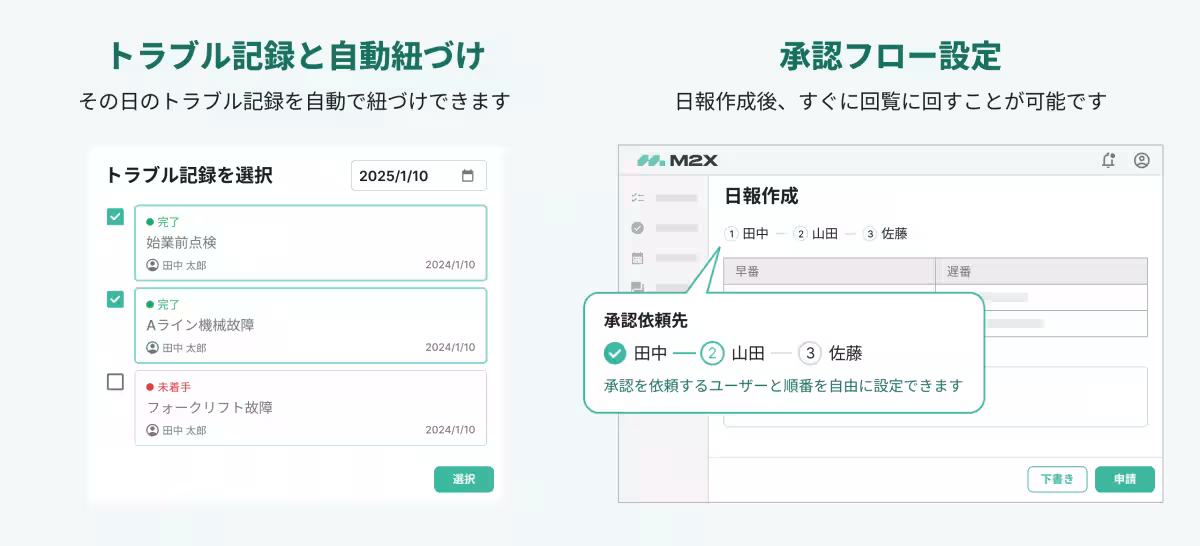1200x546 pixels.
Task: Click the 日報作成 page title
Action: (x=761, y=197)
